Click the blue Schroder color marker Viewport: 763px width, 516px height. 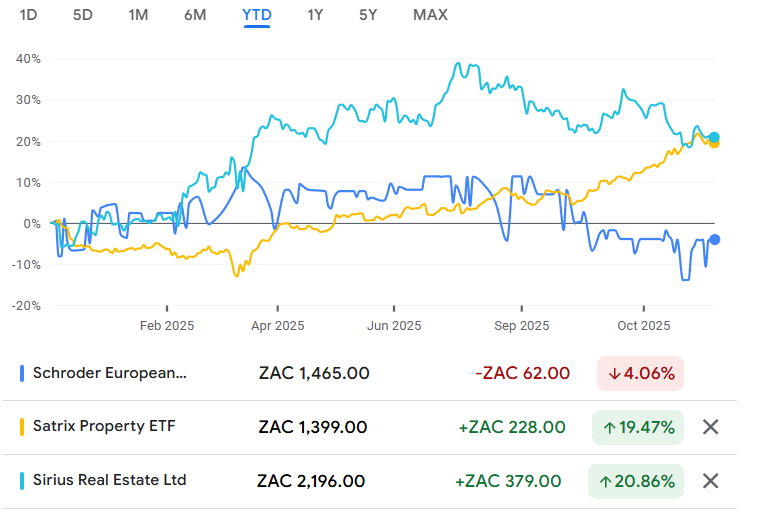(22, 374)
